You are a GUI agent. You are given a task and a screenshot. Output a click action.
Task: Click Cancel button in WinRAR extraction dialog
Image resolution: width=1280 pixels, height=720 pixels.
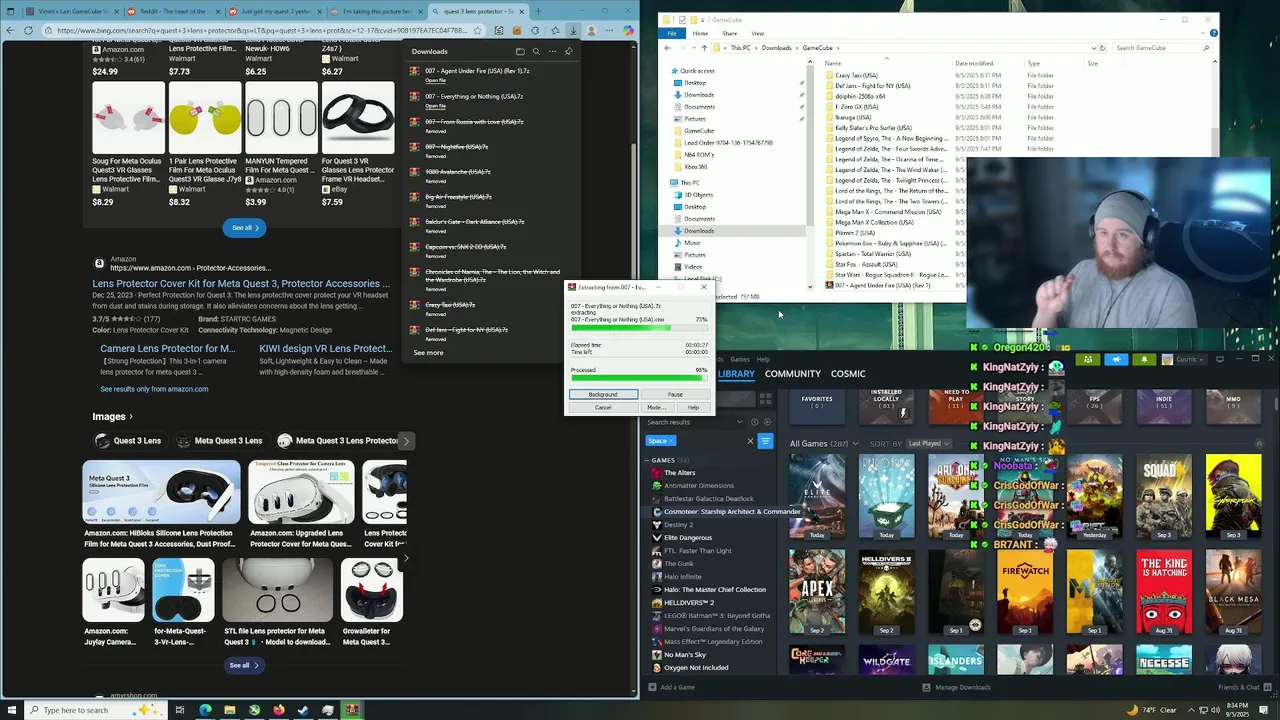click(x=603, y=407)
